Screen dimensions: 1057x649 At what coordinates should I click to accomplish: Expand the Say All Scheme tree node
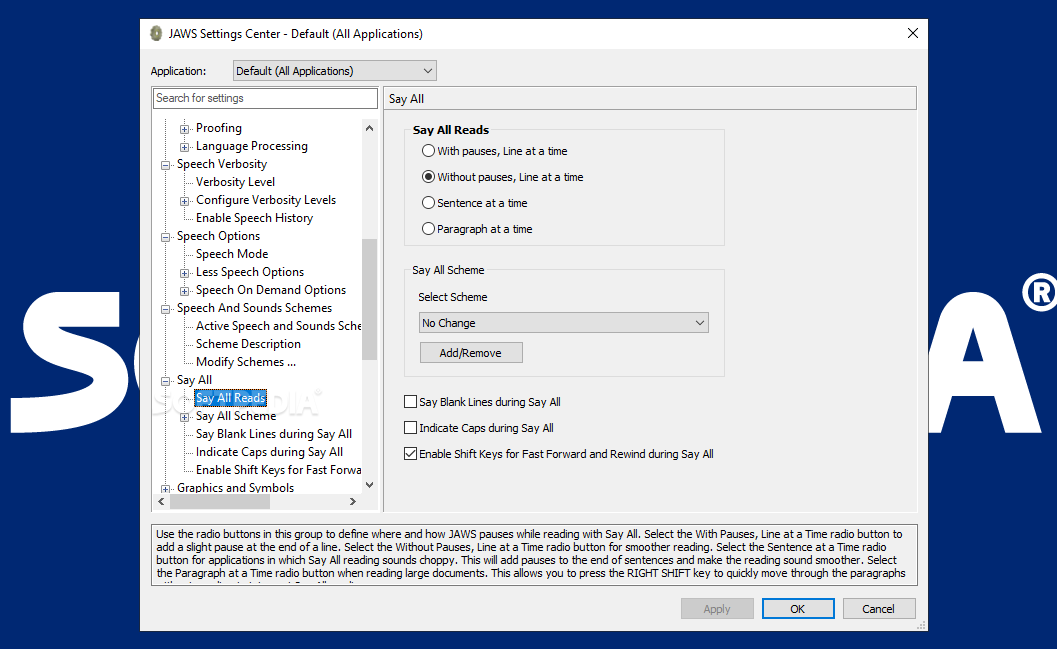click(x=184, y=417)
